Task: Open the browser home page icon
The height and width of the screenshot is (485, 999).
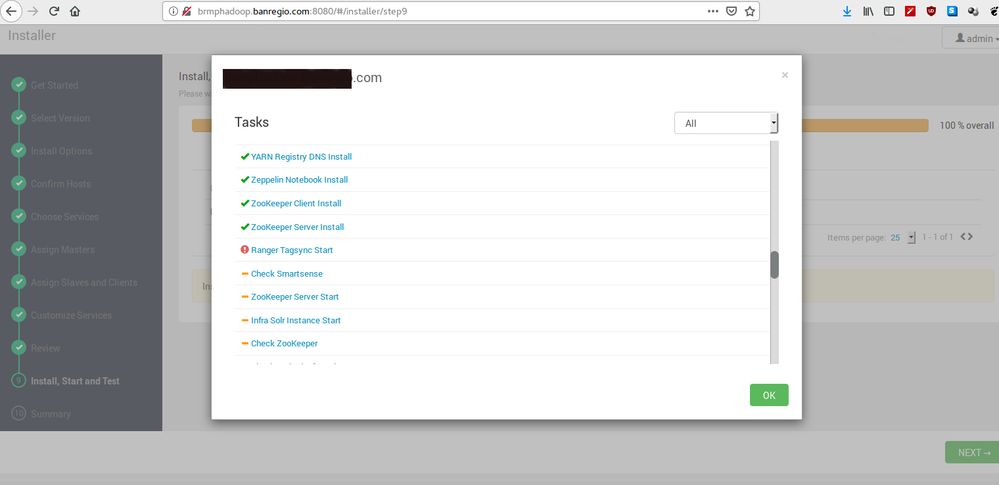Action: click(75, 11)
